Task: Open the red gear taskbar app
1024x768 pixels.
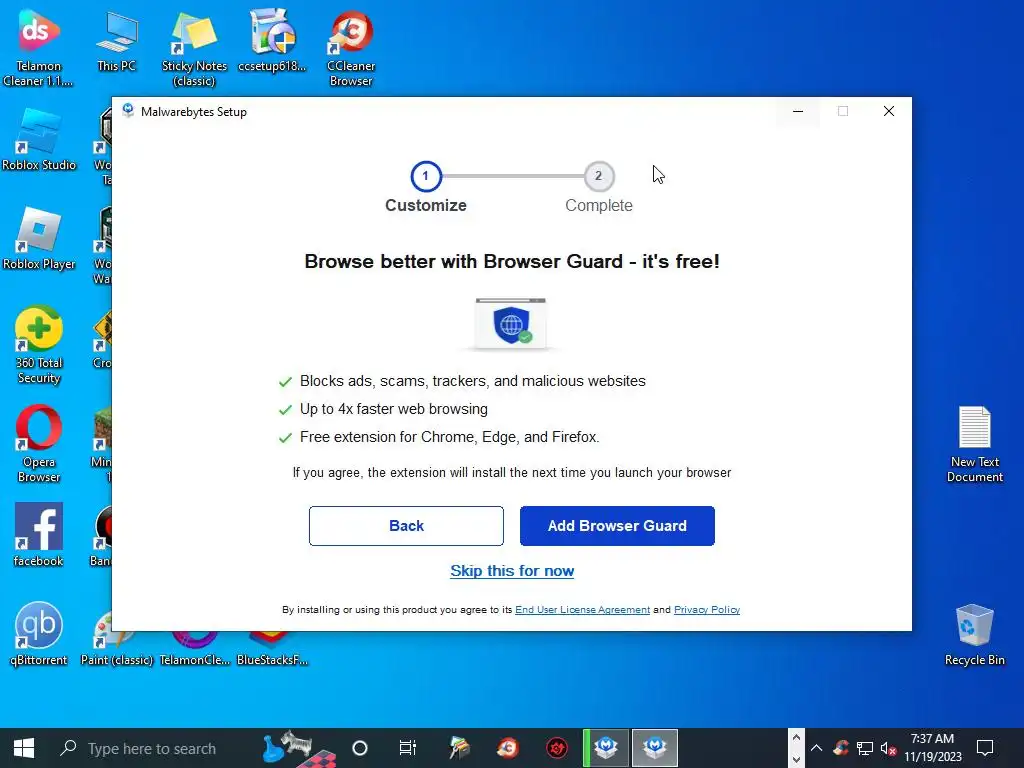Action: coord(557,748)
